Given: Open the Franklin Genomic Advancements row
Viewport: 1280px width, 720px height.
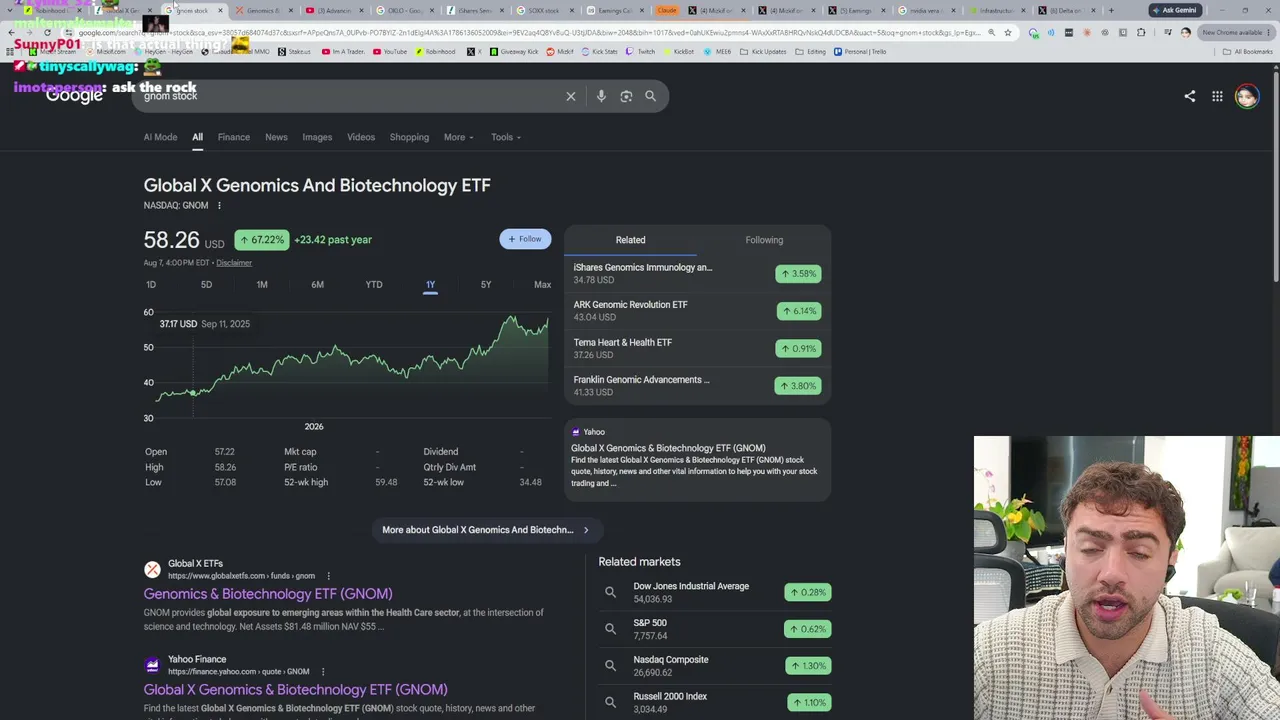Looking at the screenshot, I should [697, 386].
